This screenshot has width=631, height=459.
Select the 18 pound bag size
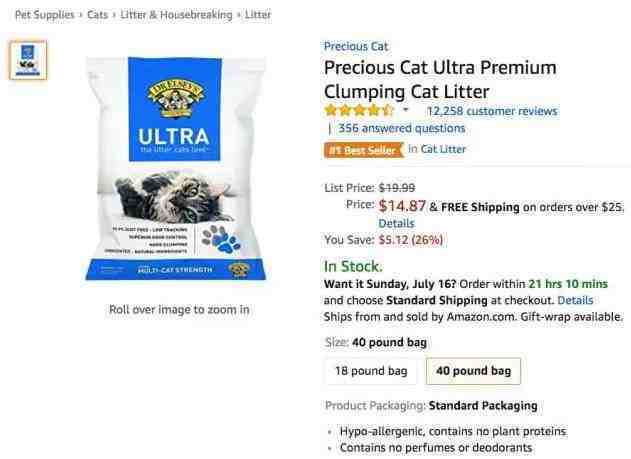[x=371, y=370]
